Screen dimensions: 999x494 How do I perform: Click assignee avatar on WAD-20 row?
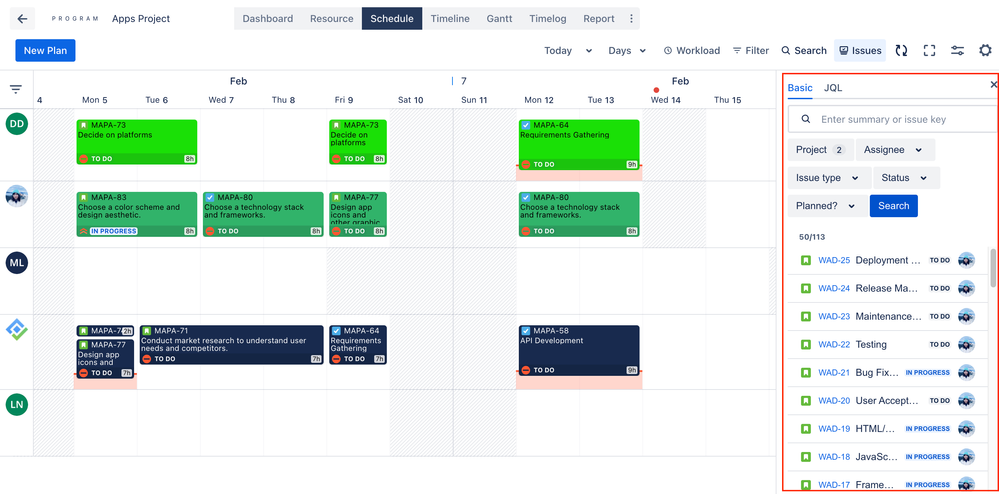(967, 400)
